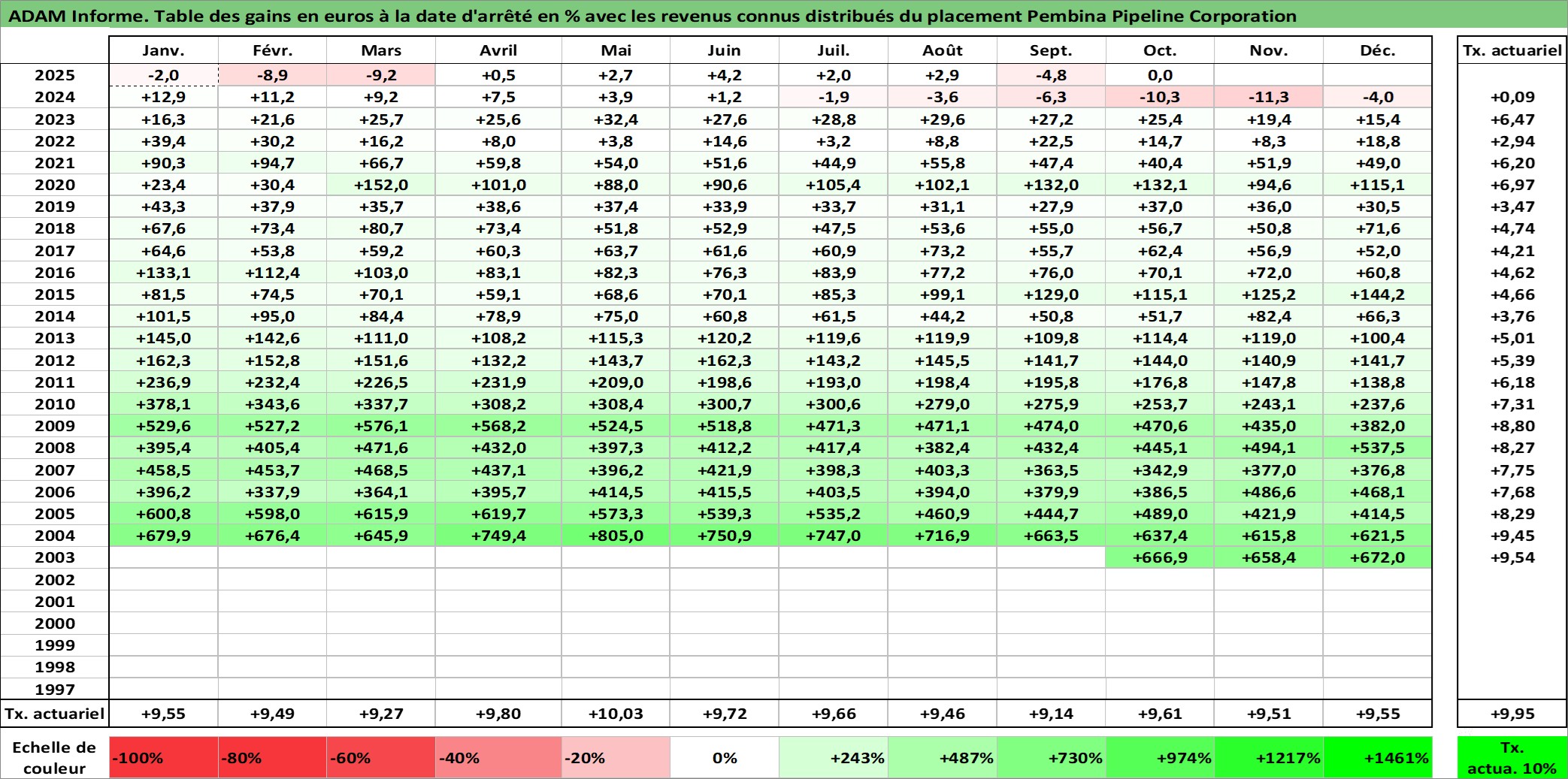Select the +133,1 cell in 2016
This screenshot has width=1568, height=779.
click(163, 273)
